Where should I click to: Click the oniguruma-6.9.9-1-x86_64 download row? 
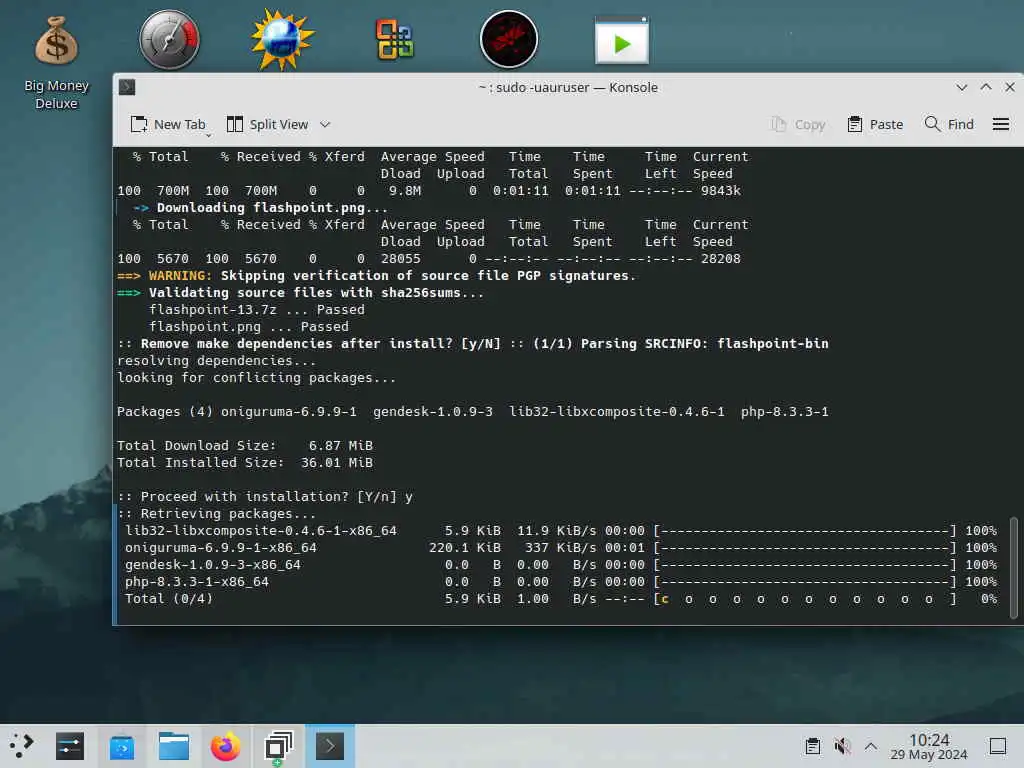(561, 548)
